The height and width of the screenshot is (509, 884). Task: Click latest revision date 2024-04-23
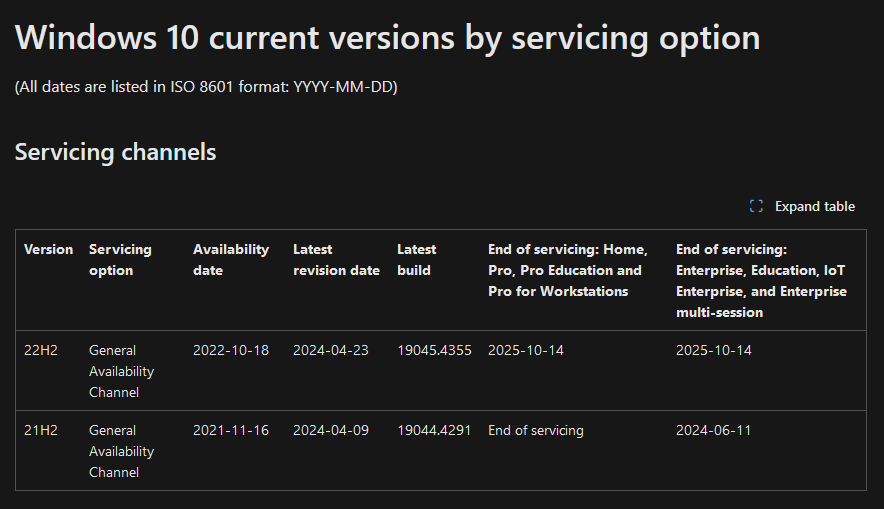coord(330,350)
